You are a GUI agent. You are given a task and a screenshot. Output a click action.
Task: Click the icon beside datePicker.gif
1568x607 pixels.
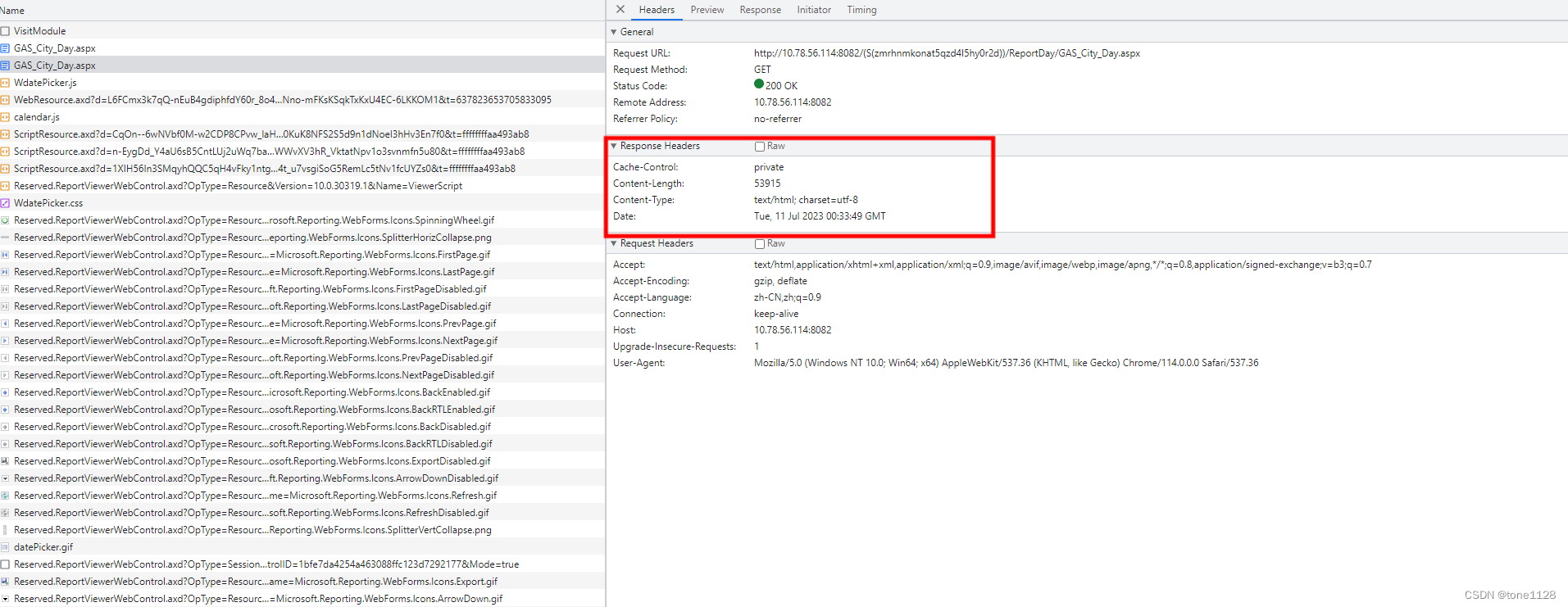click(5, 547)
